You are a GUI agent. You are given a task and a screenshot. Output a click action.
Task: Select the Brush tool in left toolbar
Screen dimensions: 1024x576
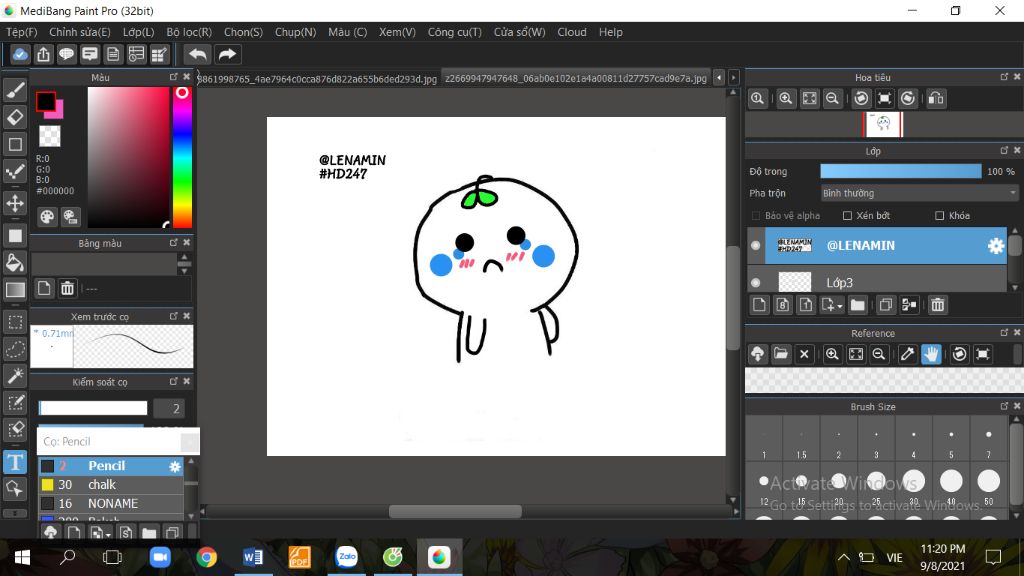click(x=15, y=90)
